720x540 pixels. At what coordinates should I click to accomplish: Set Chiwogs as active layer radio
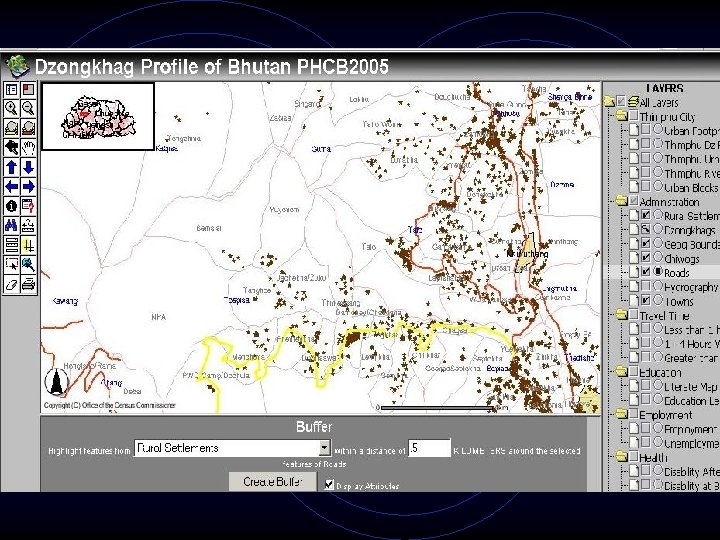(x=658, y=257)
